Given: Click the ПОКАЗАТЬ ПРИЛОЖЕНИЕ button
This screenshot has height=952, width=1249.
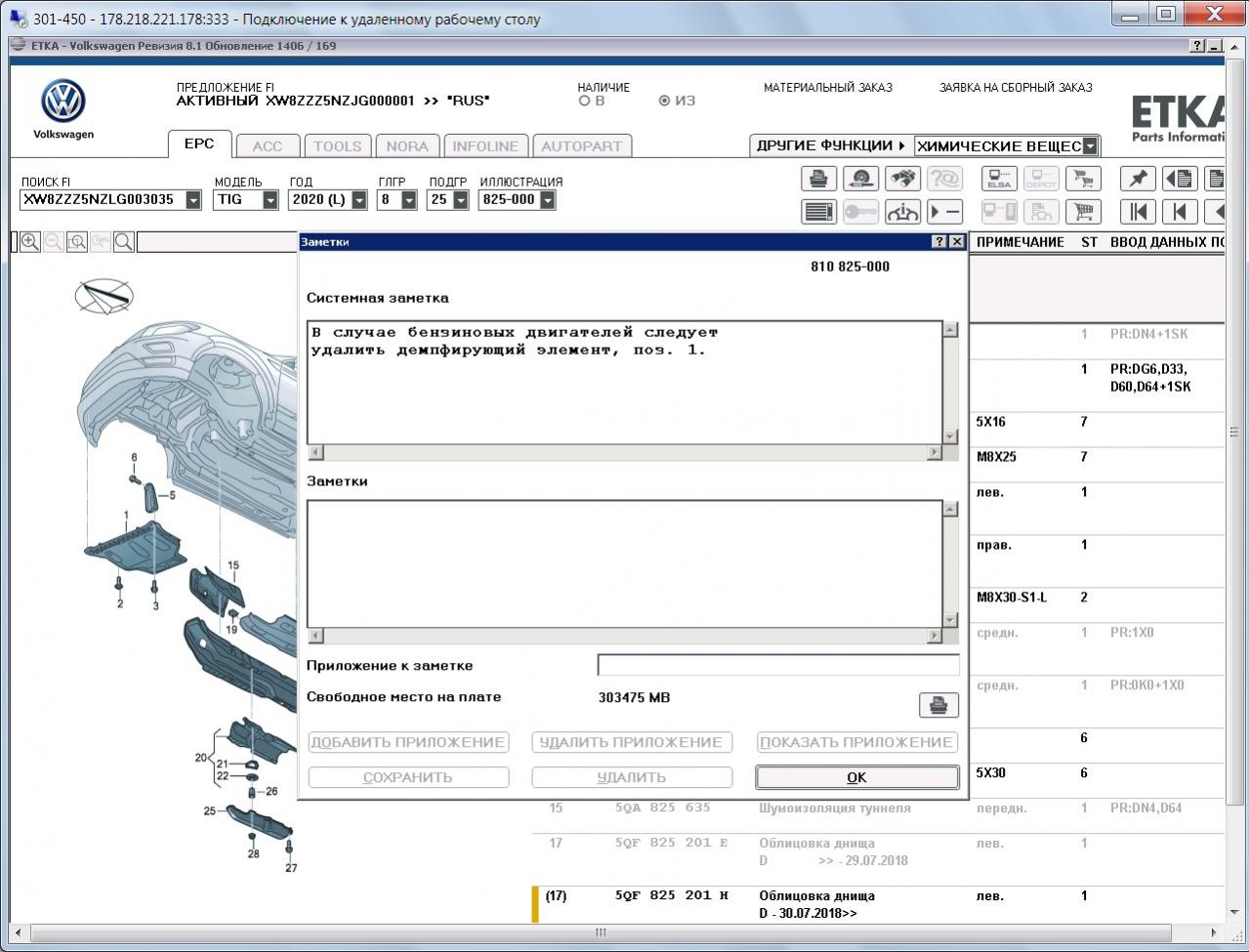Looking at the screenshot, I should point(856,742).
